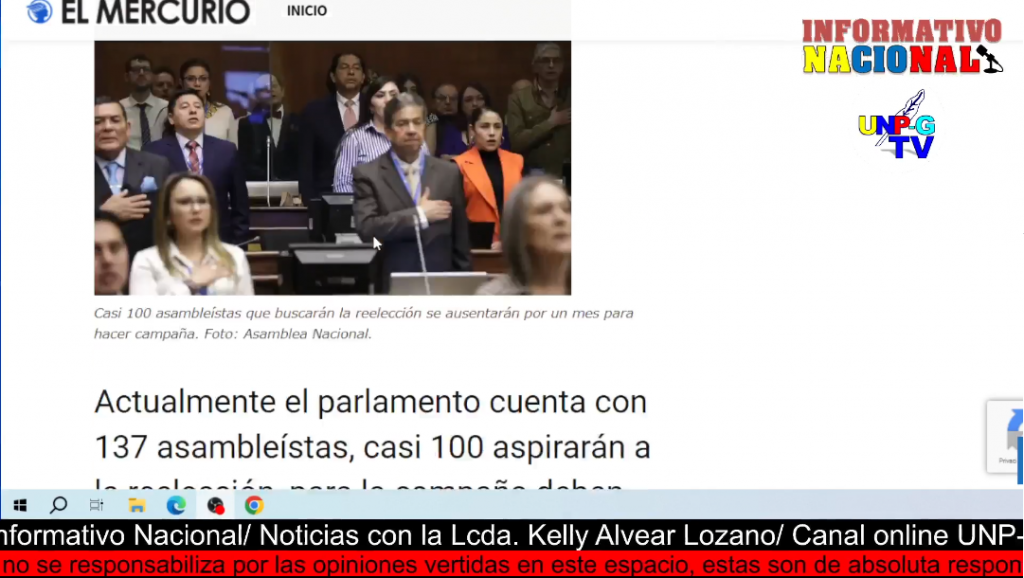Screen dimensions: 1024x578
Task: Select the text "137 asambleístas, casi 100 aspirarán a"
Action: (372, 447)
